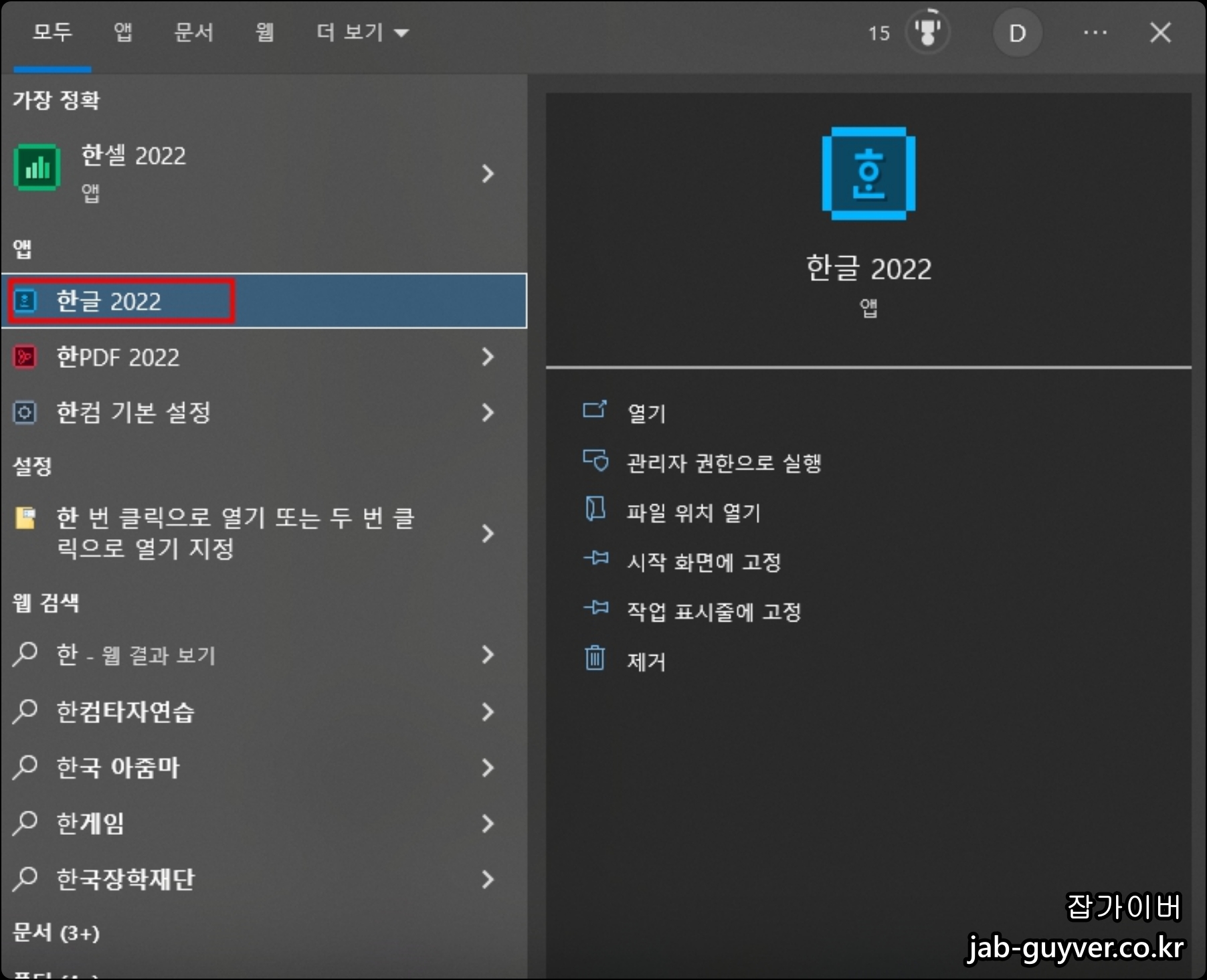Image resolution: width=1207 pixels, height=980 pixels.
Task: Select 파일 위치 열기
Action: (694, 512)
